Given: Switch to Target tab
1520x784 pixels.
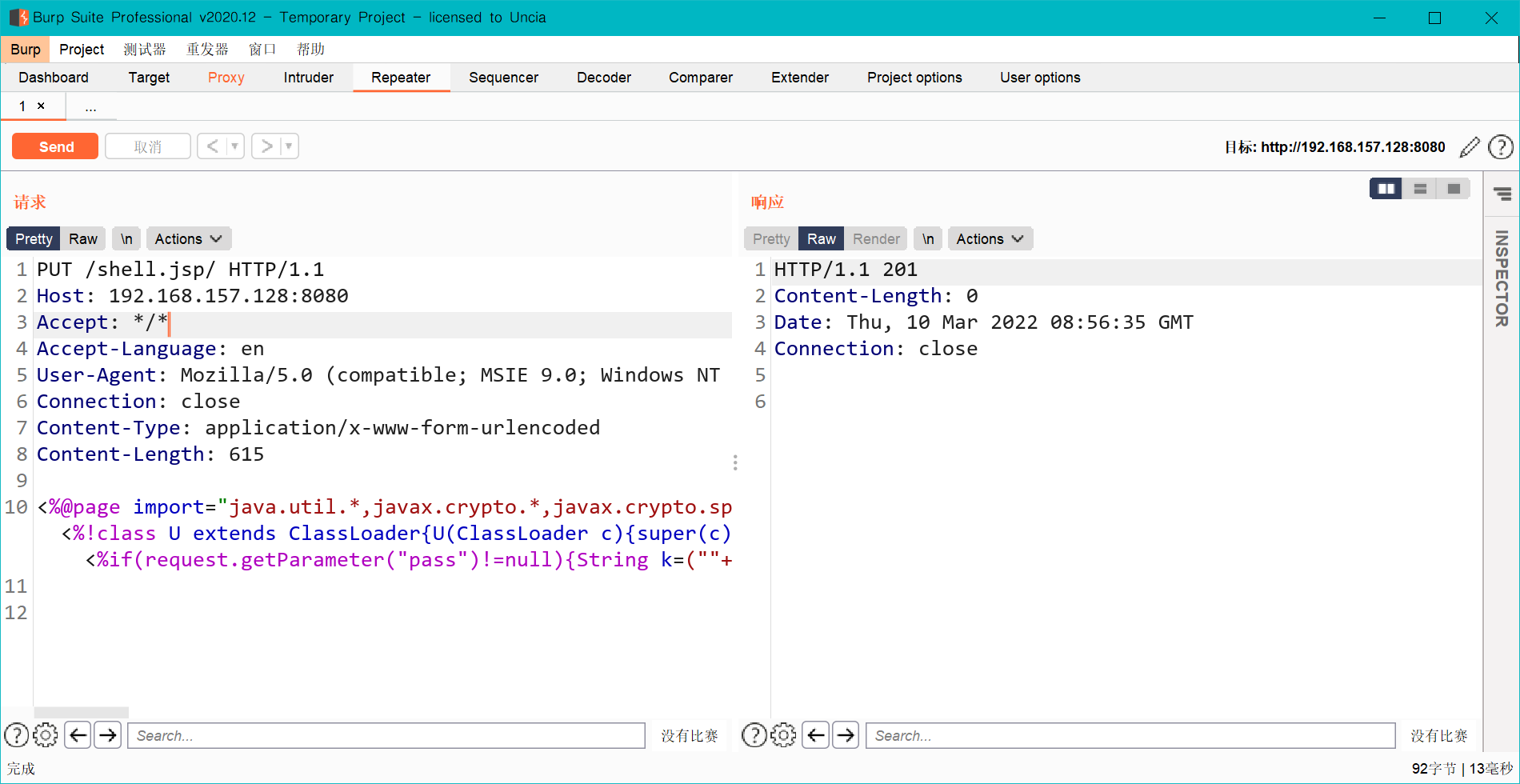Looking at the screenshot, I should [x=149, y=78].
